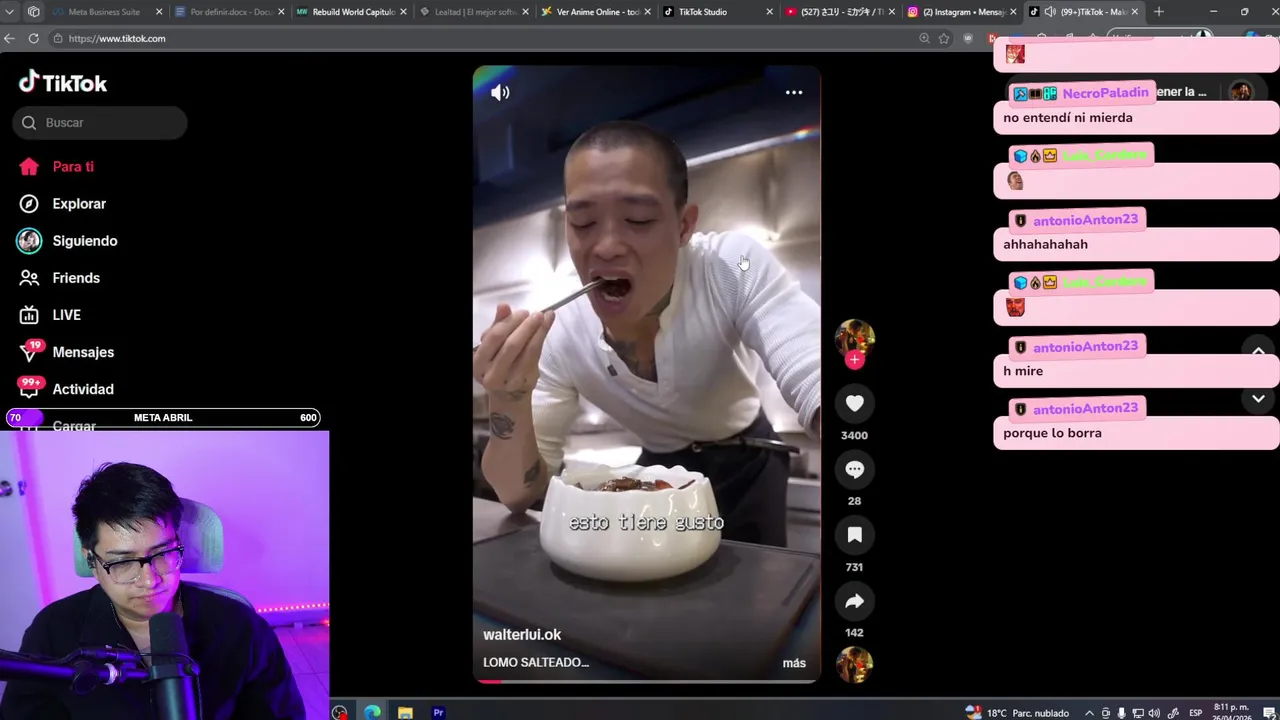The image size is (1280, 720).
Task: Open Microsoft Edge from the taskbar
Action: pos(372,712)
